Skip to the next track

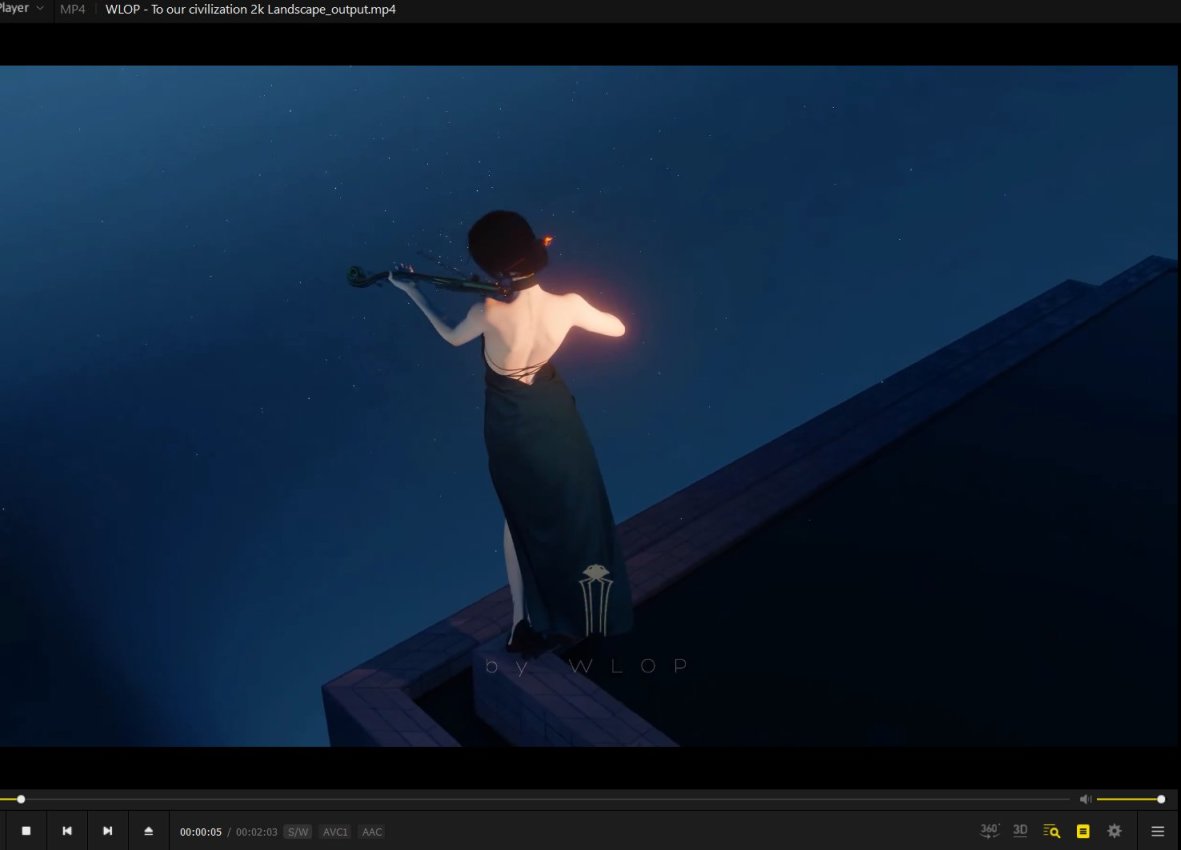coord(108,830)
